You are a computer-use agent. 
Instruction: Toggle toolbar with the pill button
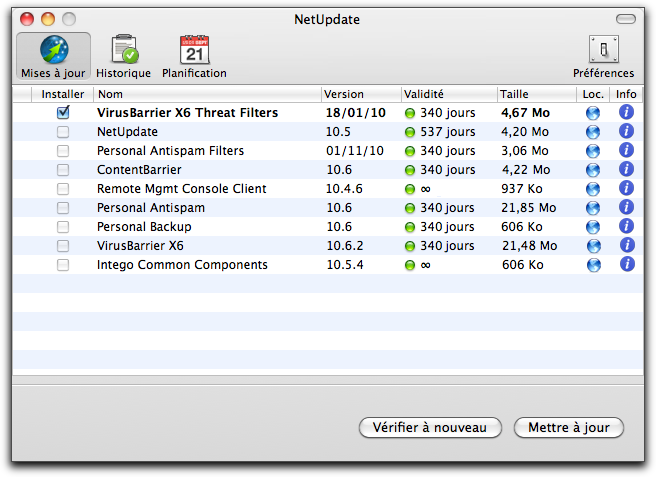(626, 19)
